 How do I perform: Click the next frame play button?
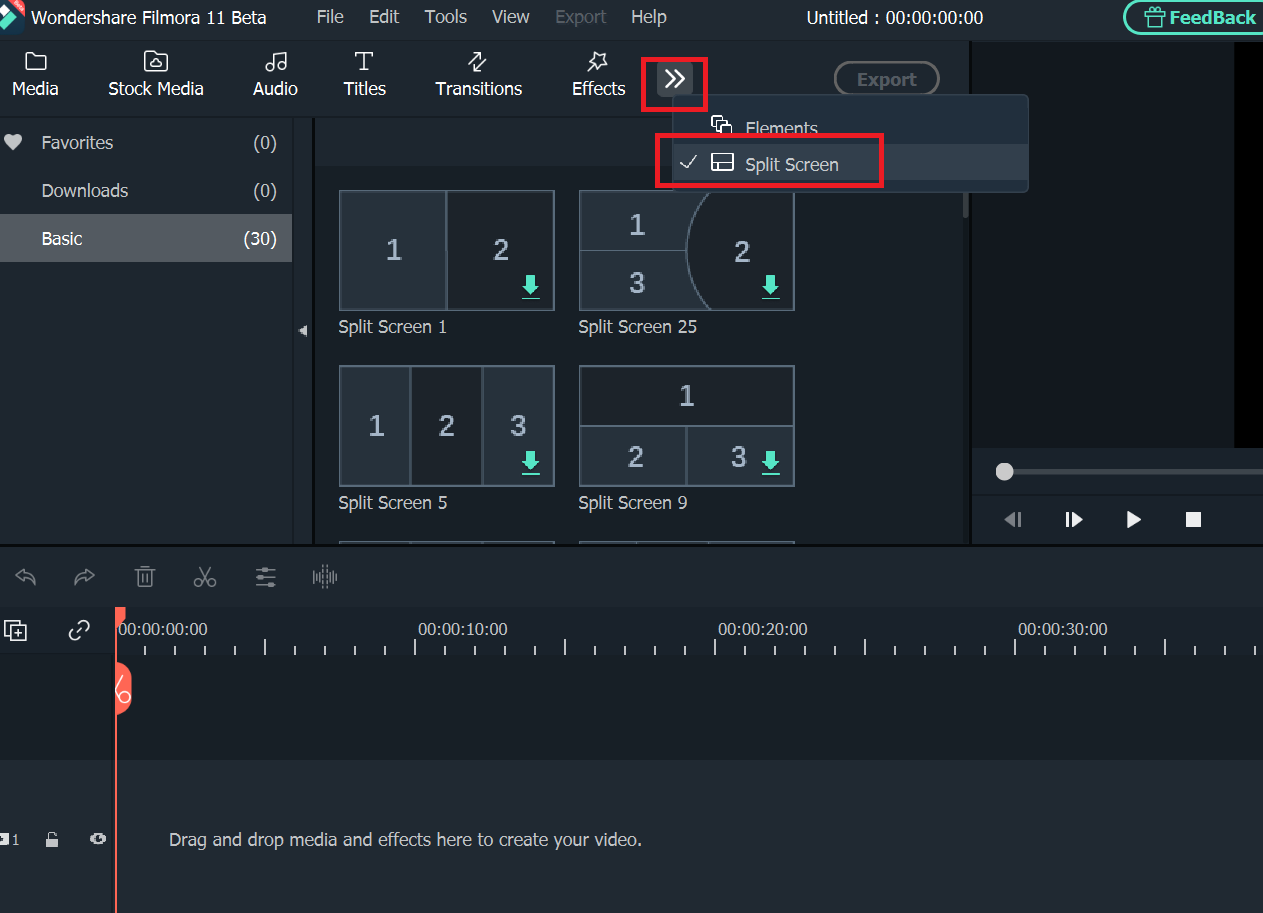[x=1073, y=519]
